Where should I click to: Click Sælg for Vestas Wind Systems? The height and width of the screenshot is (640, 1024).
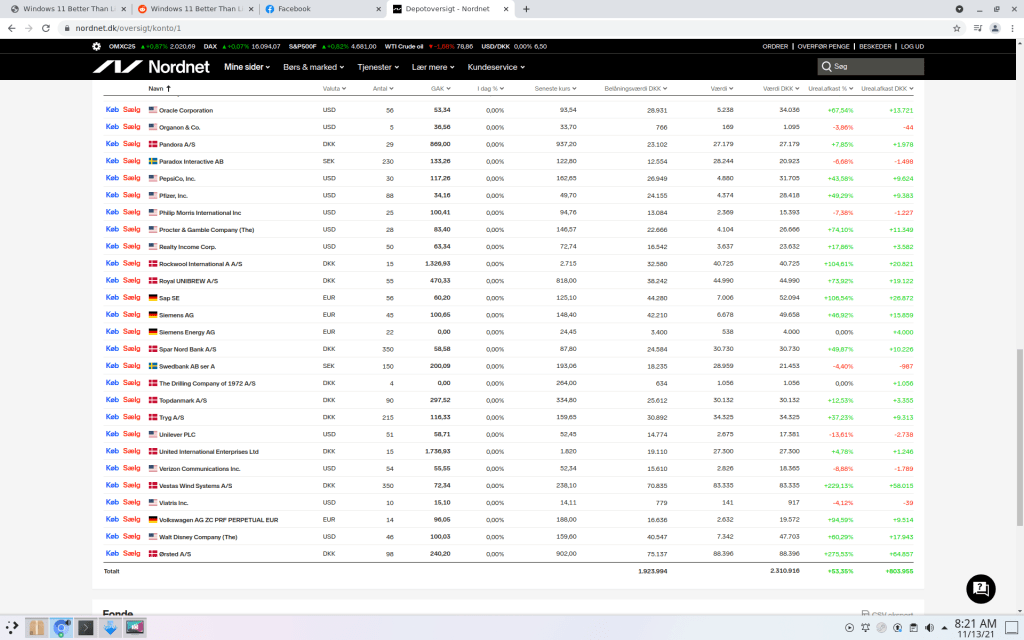click(x=131, y=485)
